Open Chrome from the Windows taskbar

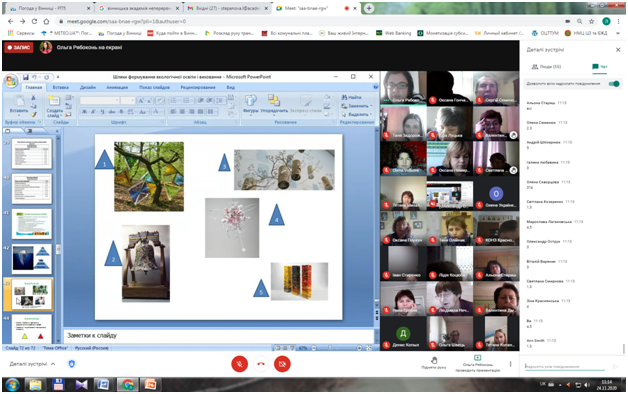(127, 385)
